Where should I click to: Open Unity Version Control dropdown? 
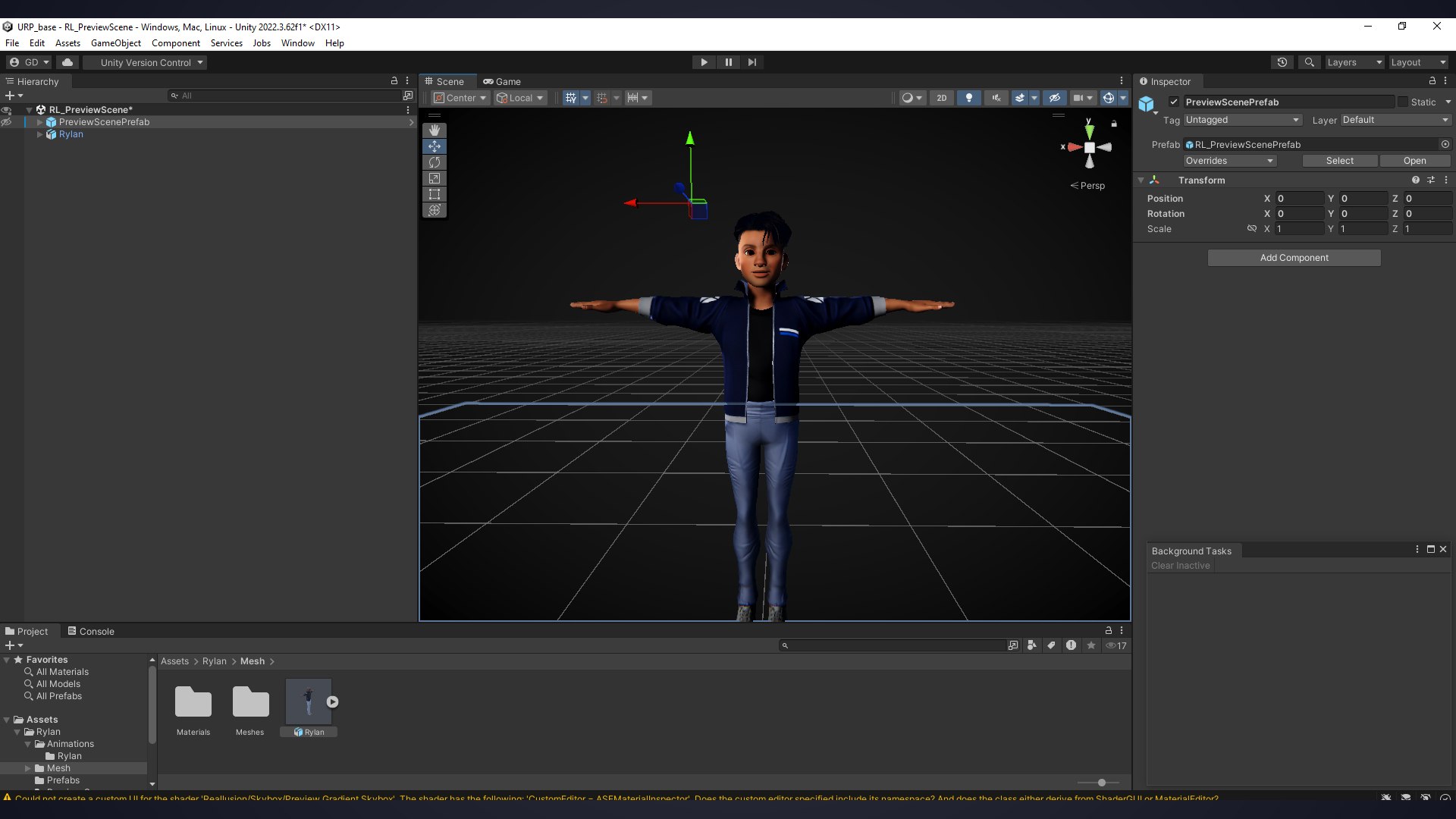pos(146,62)
